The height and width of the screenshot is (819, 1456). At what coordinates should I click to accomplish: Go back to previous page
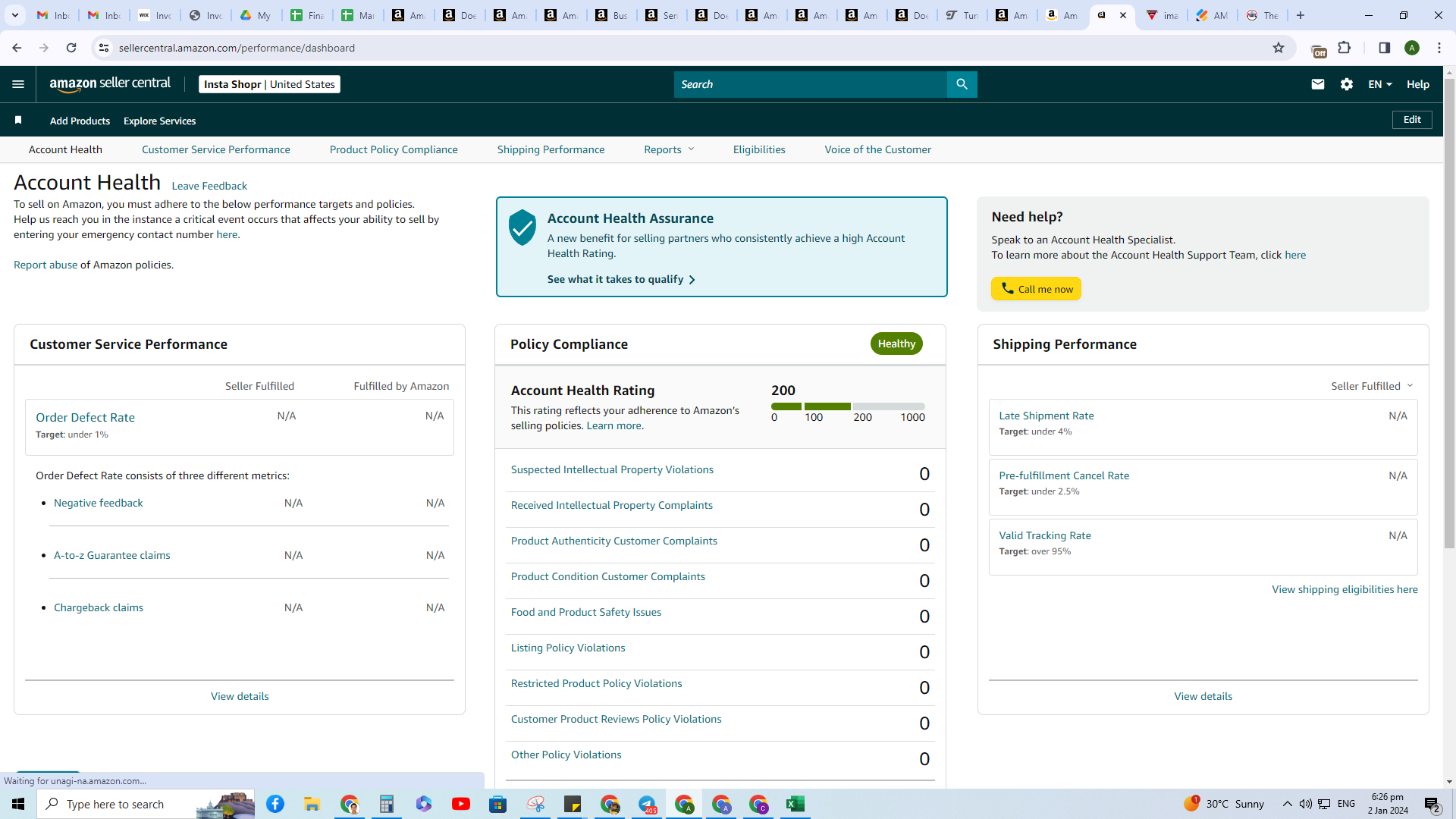pyautogui.click(x=17, y=48)
